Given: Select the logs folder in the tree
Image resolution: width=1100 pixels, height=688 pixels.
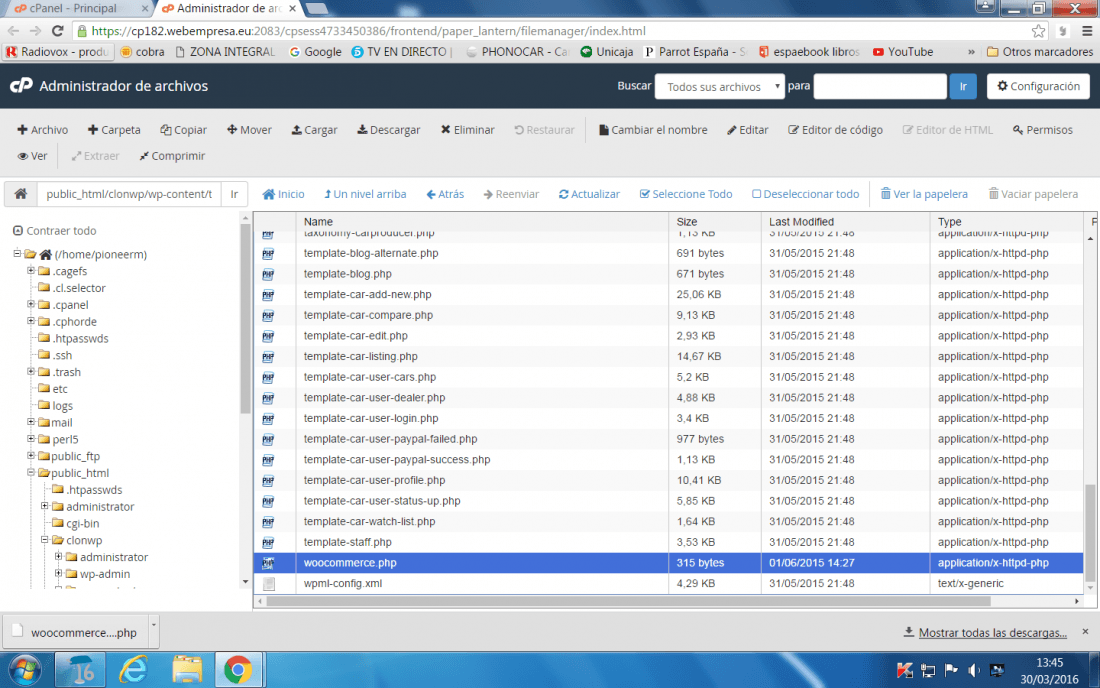Looking at the screenshot, I should pos(62,405).
